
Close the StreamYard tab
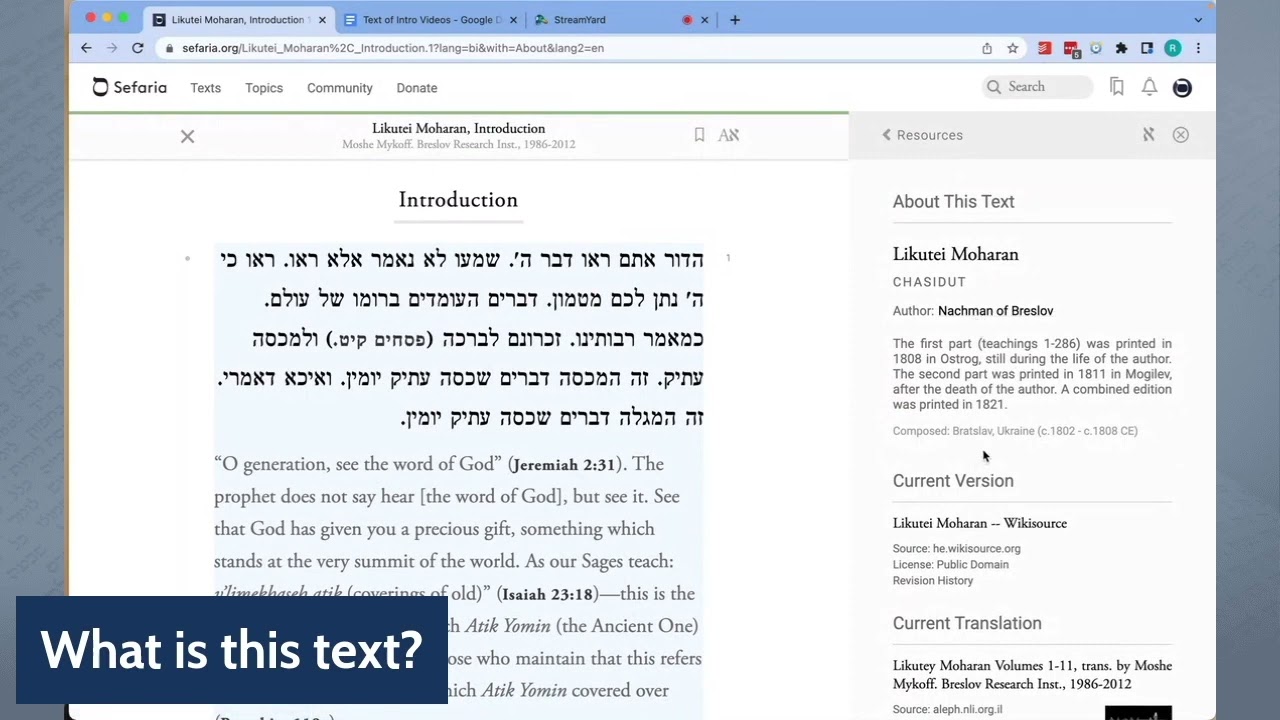tap(704, 20)
